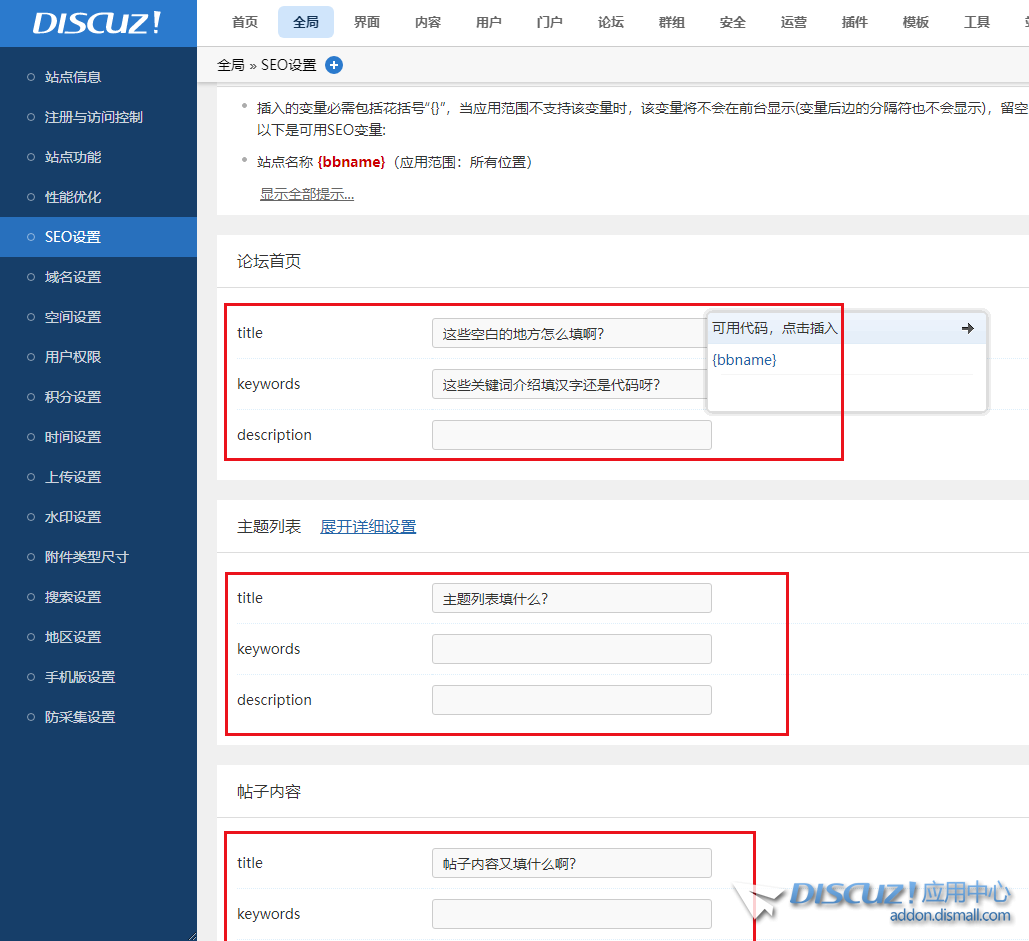Open 防采集设置 in the sidebar
Viewport: 1029px width, 941px height.
click(80, 717)
